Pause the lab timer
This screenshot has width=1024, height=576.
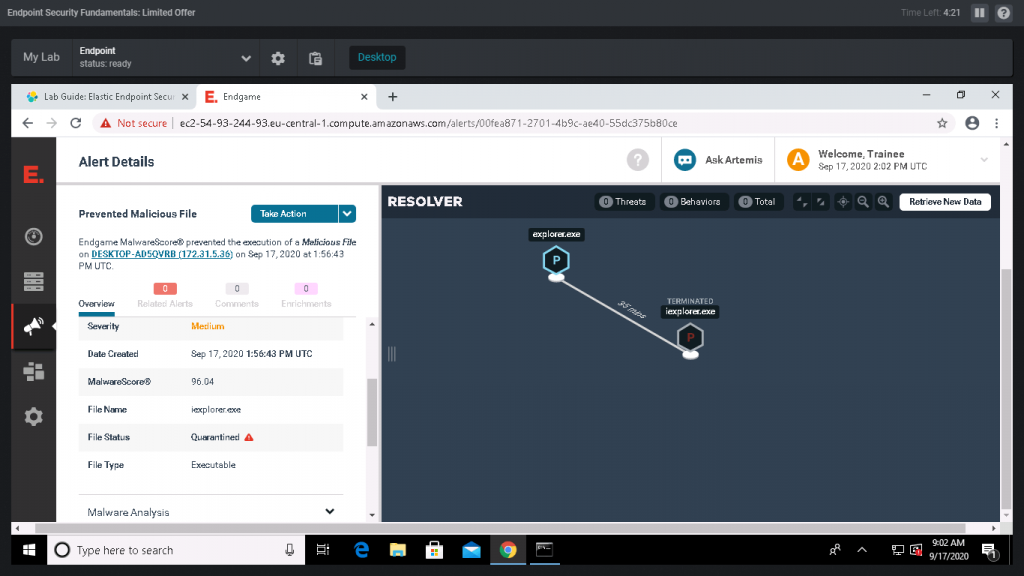coord(980,12)
